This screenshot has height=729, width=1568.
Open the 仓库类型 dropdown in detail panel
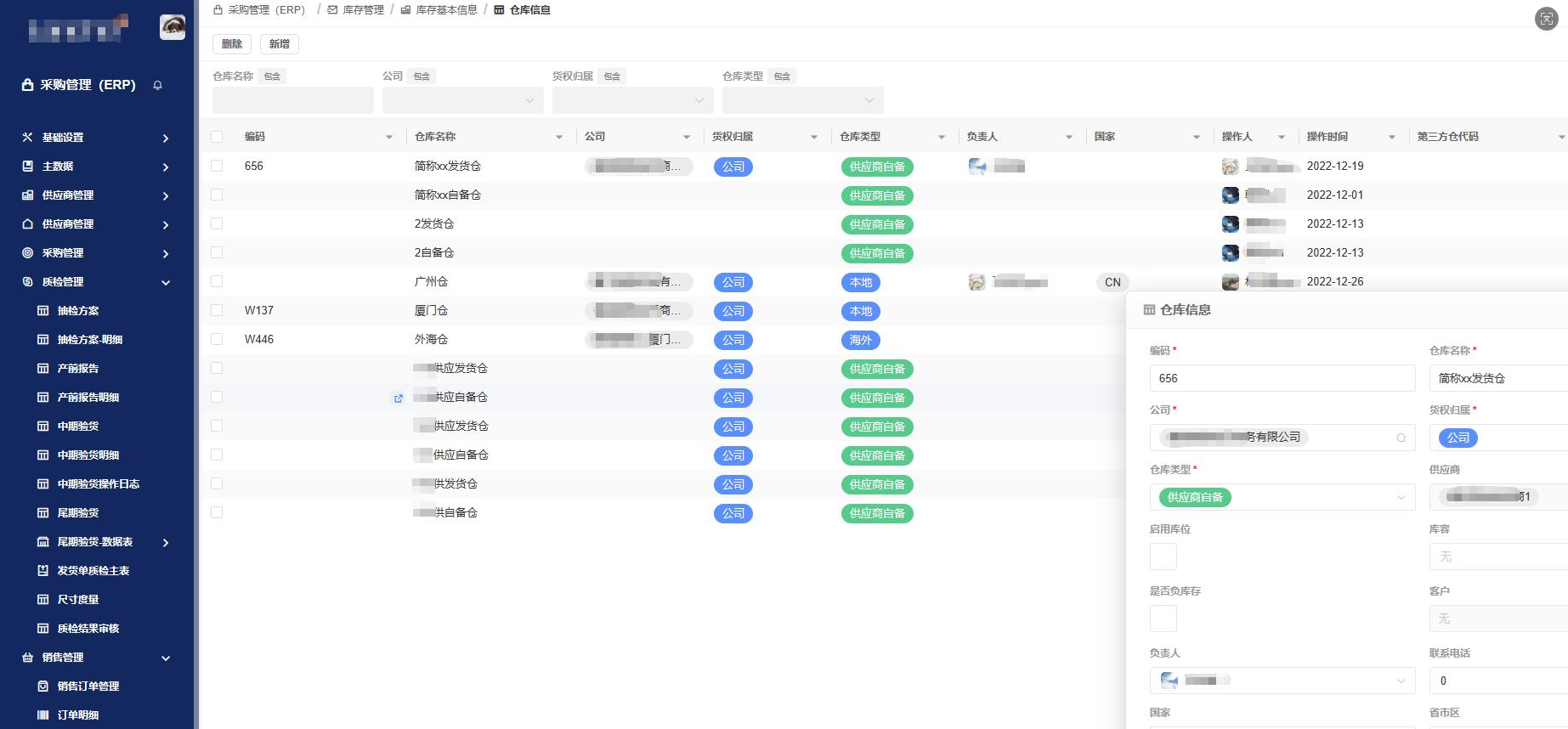(x=1401, y=497)
